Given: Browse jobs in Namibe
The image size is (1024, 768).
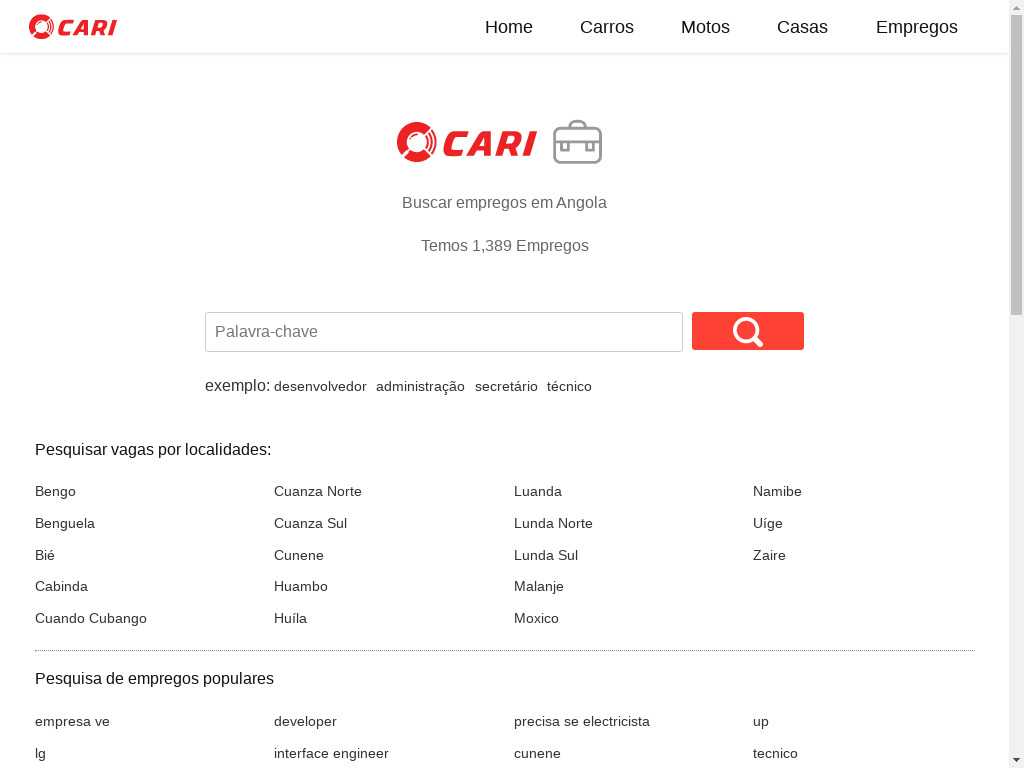Looking at the screenshot, I should [777, 492].
